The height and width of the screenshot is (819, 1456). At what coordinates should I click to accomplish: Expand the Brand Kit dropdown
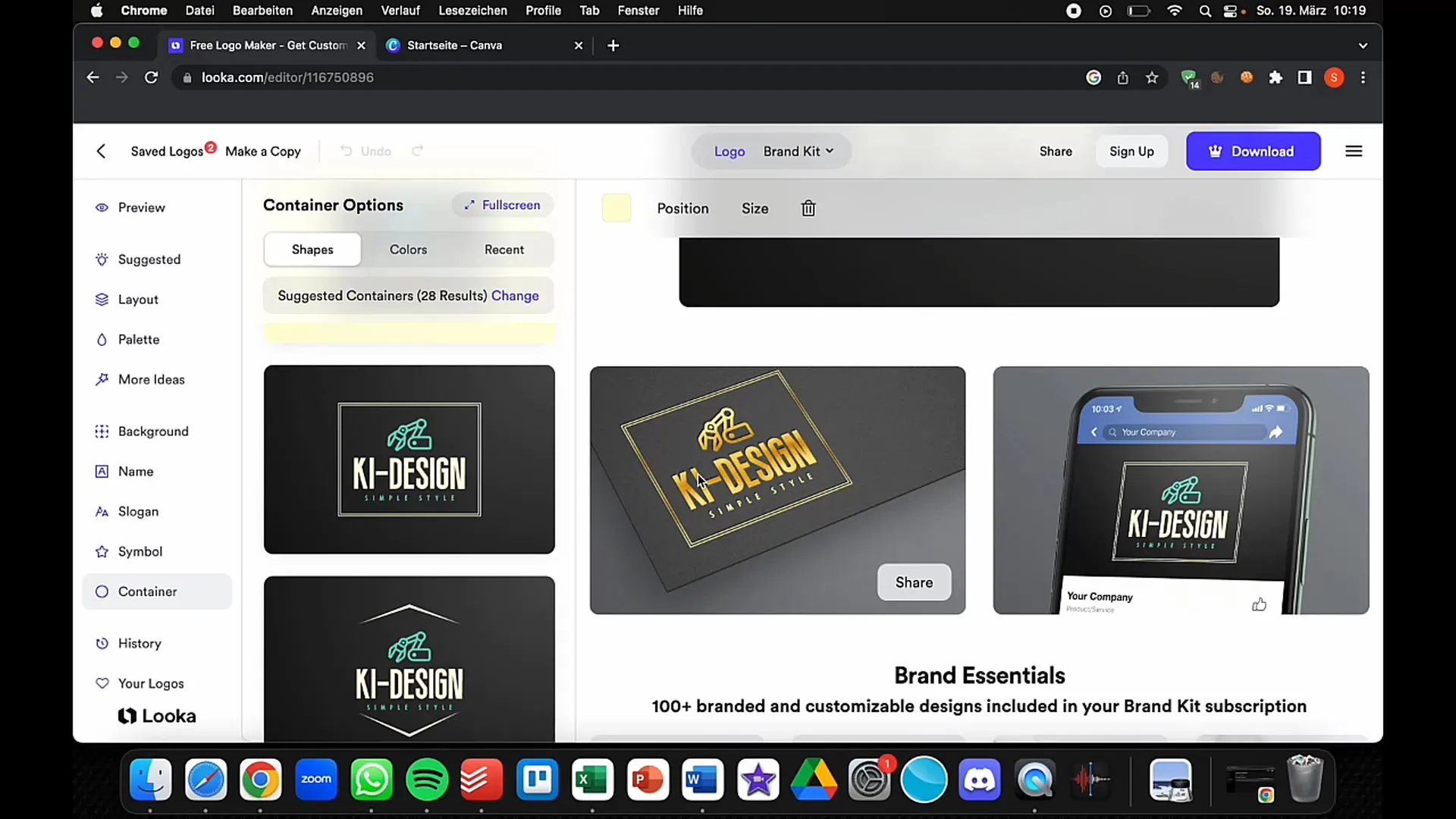tap(798, 151)
